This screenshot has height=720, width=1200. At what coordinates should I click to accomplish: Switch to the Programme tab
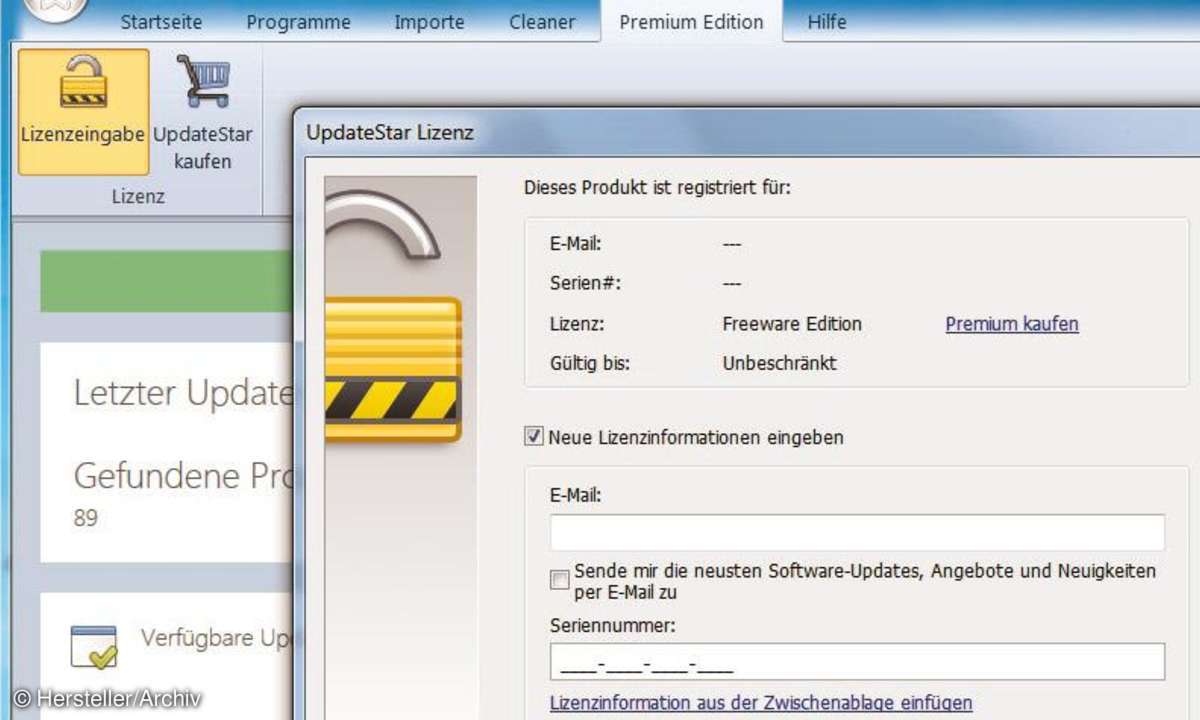(298, 21)
